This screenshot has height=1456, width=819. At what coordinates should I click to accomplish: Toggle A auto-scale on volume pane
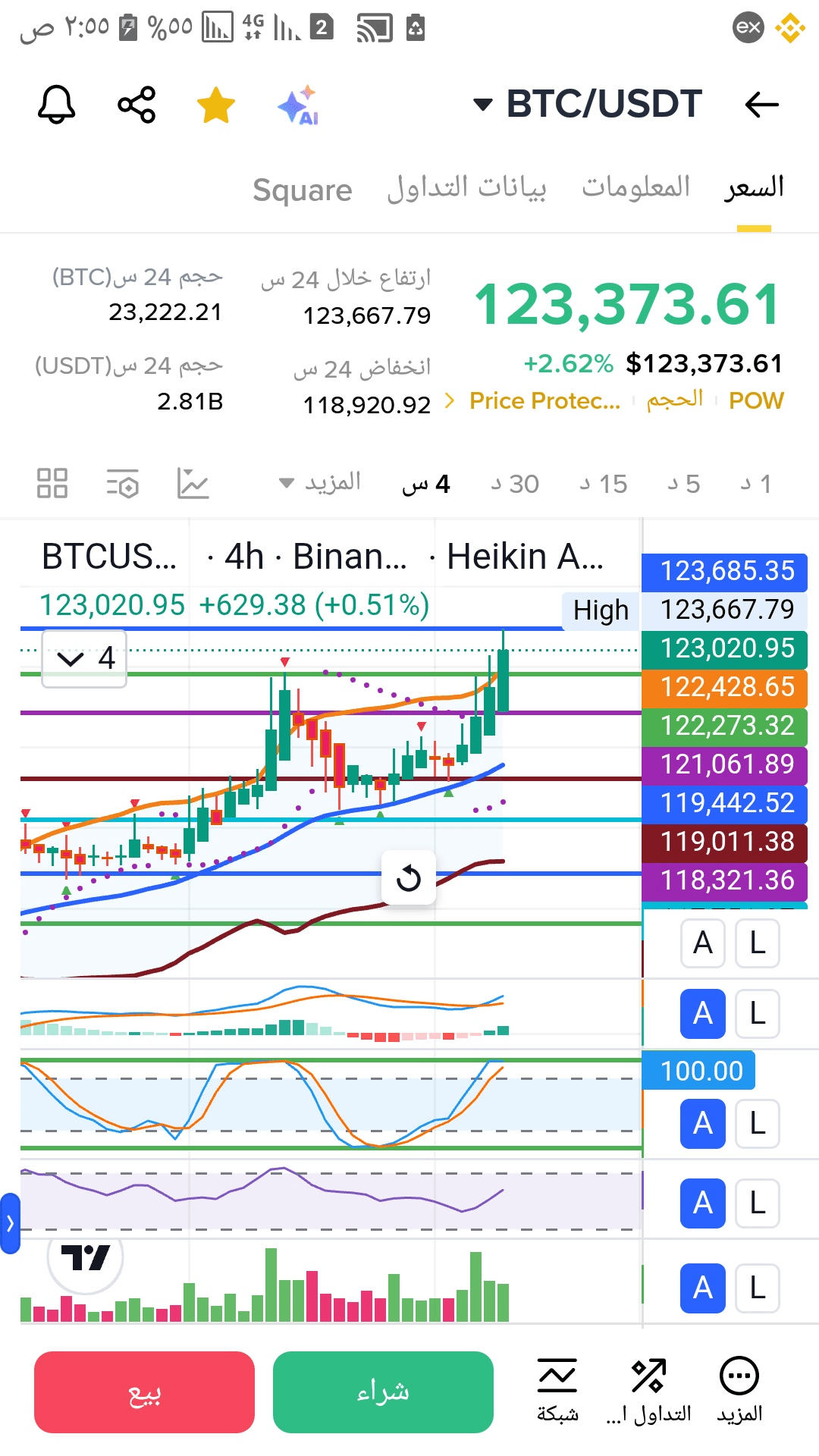coord(703,1288)
